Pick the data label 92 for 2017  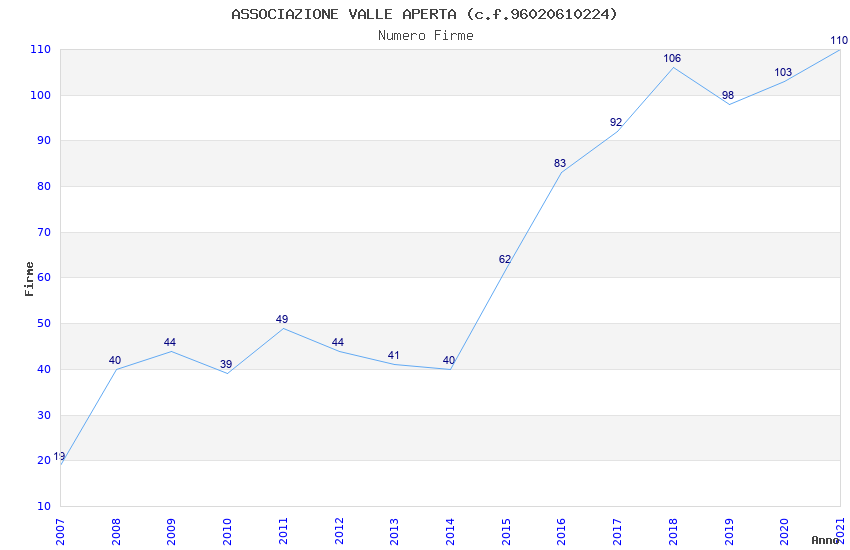(x=616, y=122)
